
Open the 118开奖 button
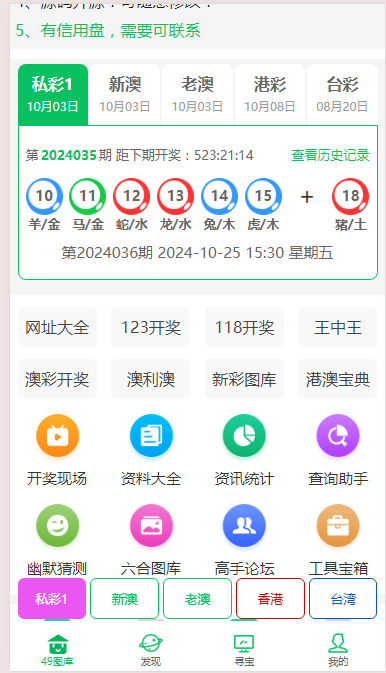click(x=244, y=327)
